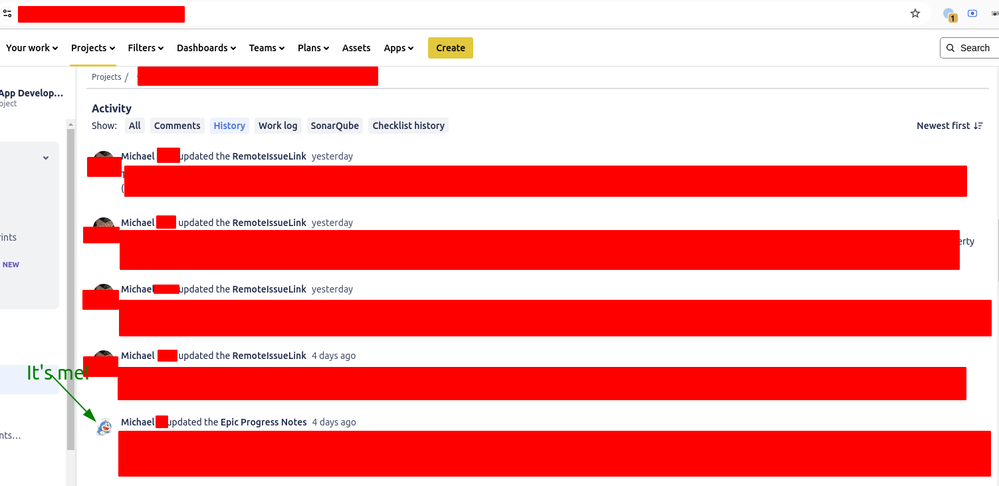The height and width of the screenshot is (486, 999).
Task: Switch to the Work log tab
Action: (278, 126)
